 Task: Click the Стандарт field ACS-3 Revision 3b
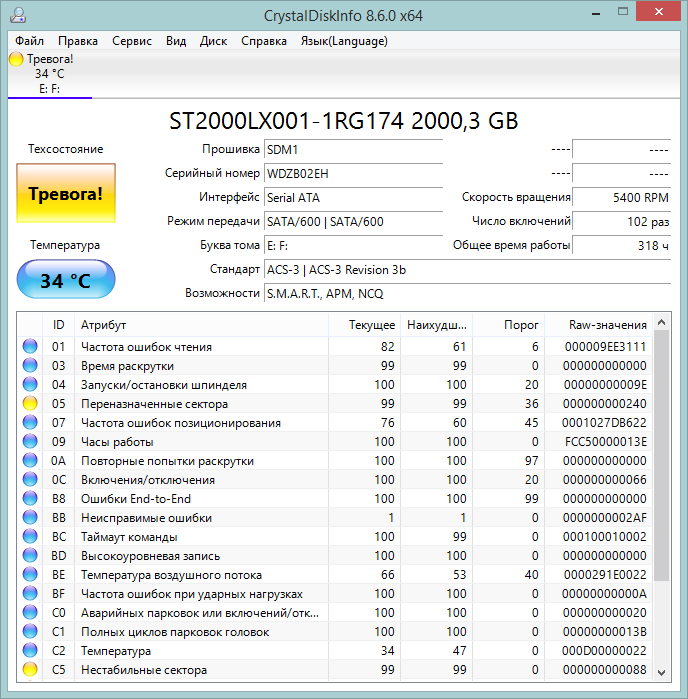click(467, 270)
